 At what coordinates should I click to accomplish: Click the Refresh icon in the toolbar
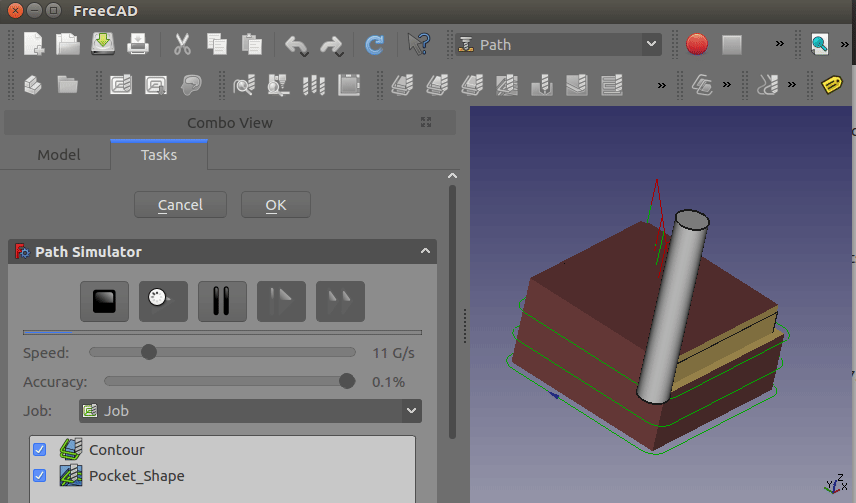(375, 44)
